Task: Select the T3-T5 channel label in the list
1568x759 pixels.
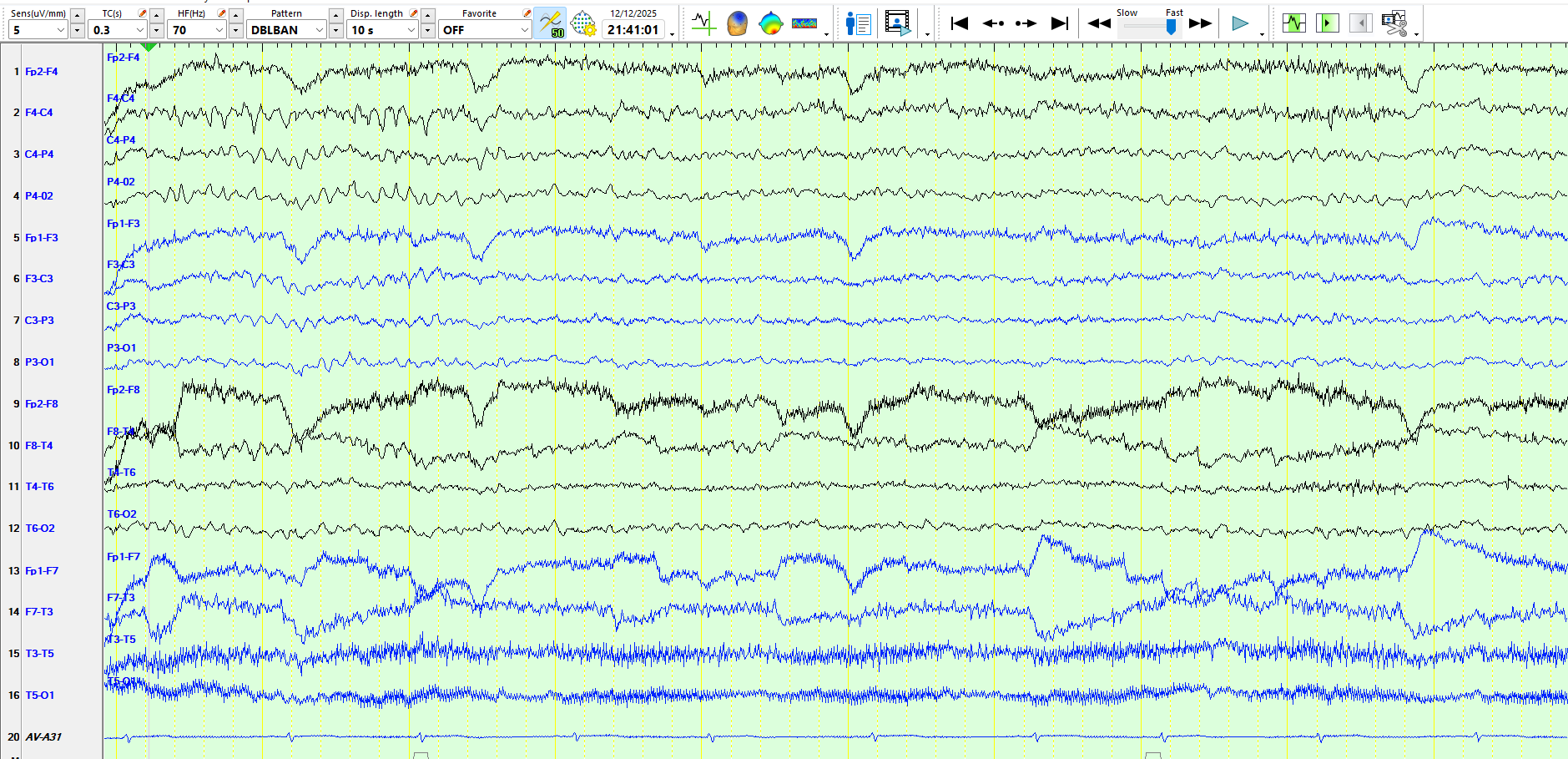Action: pos(39,654)
